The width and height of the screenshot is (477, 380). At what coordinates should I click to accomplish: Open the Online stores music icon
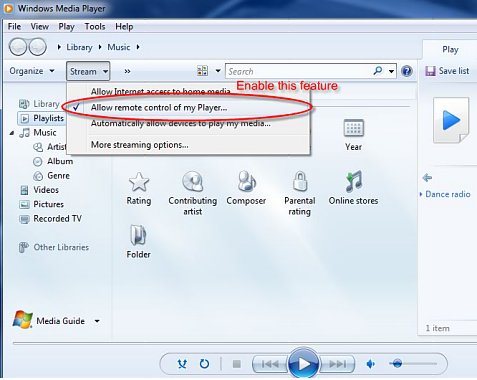pyautogui.click(x=353, y=181)
